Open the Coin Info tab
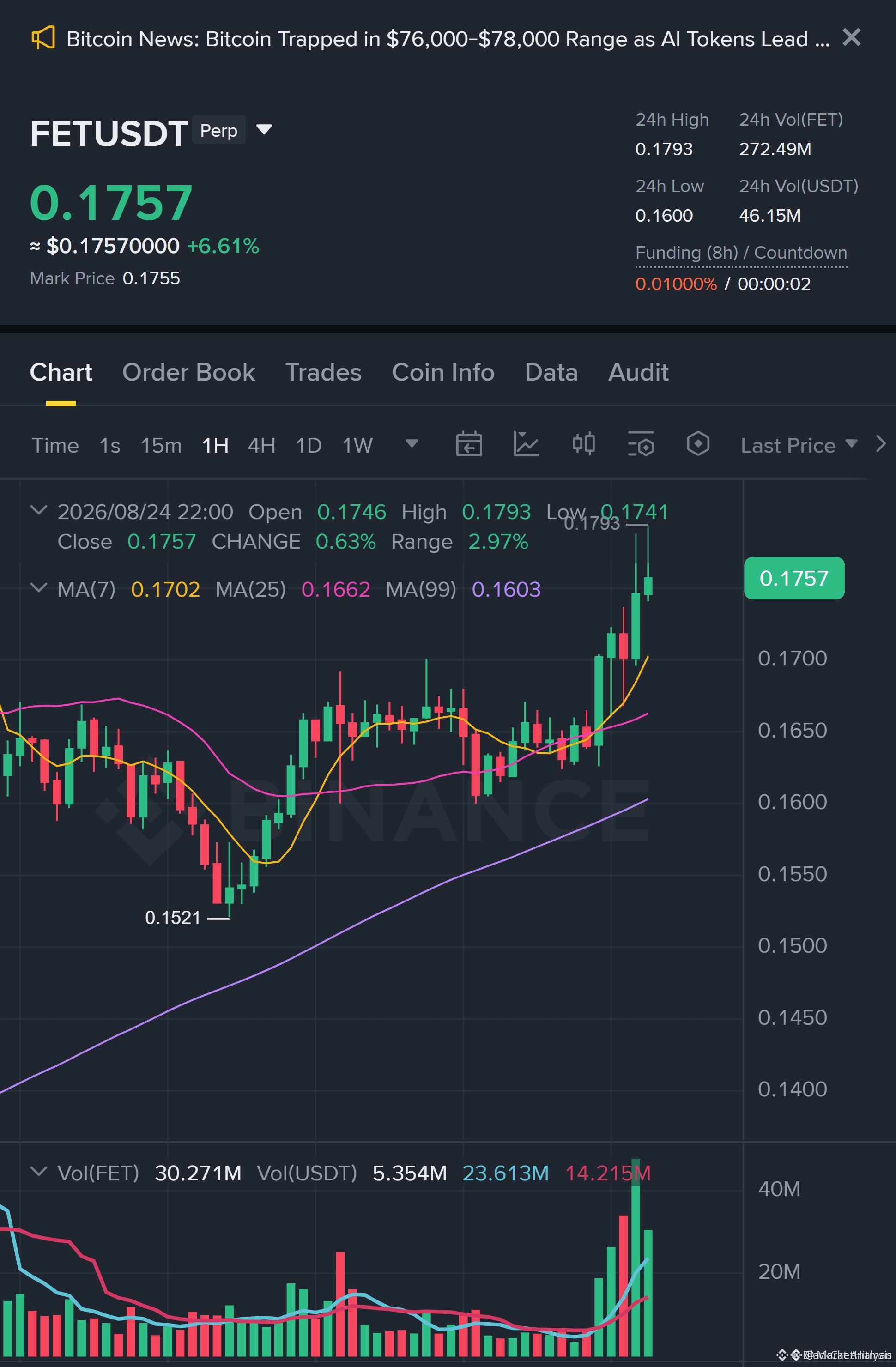The width and height of the screenshot is (896, 1367). (443, 372)
